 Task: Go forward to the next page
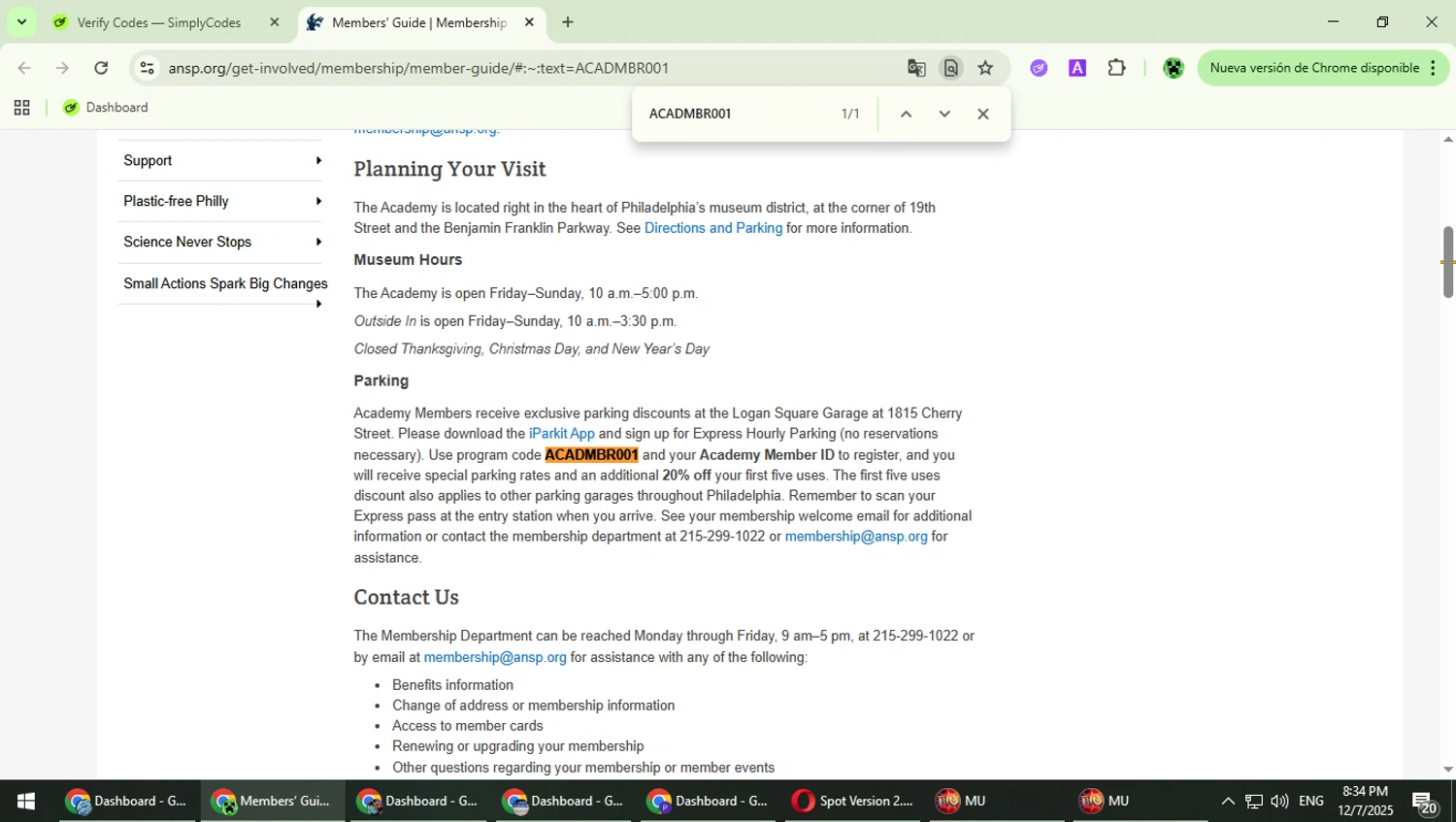(62, 68)
